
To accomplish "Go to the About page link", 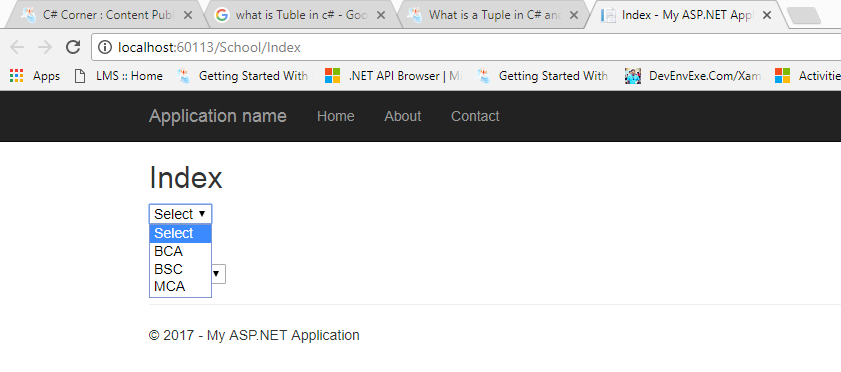I will [403, 116].
